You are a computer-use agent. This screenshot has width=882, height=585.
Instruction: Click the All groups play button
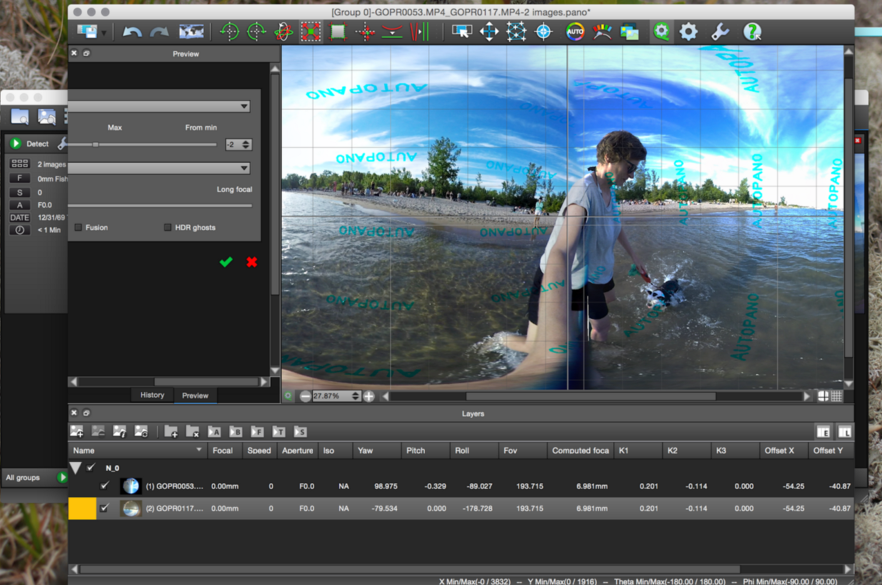click(x=61, y=477)
